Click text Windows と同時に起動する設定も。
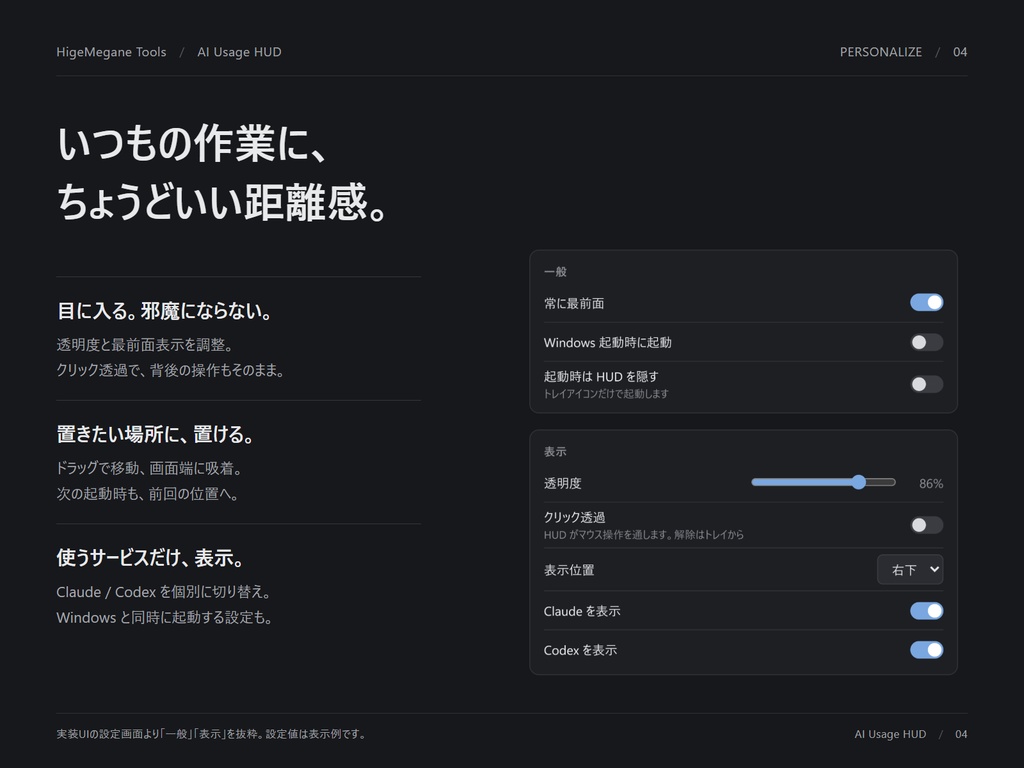 [x=165, y=617]
